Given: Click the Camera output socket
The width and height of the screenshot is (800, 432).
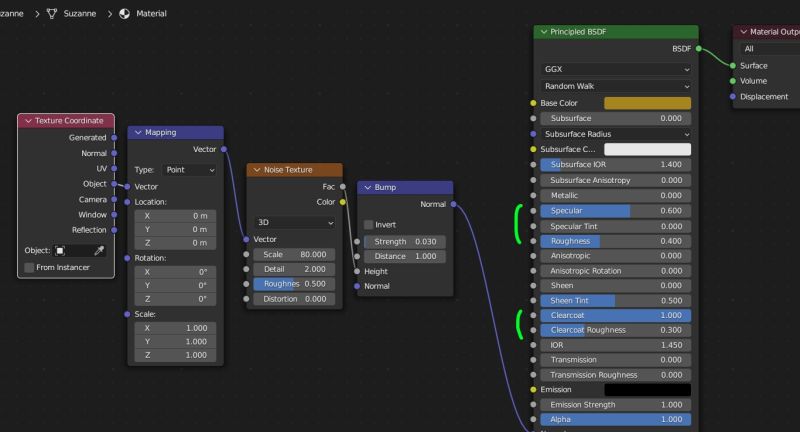Looking at the screenshot, I should (114, 199).
